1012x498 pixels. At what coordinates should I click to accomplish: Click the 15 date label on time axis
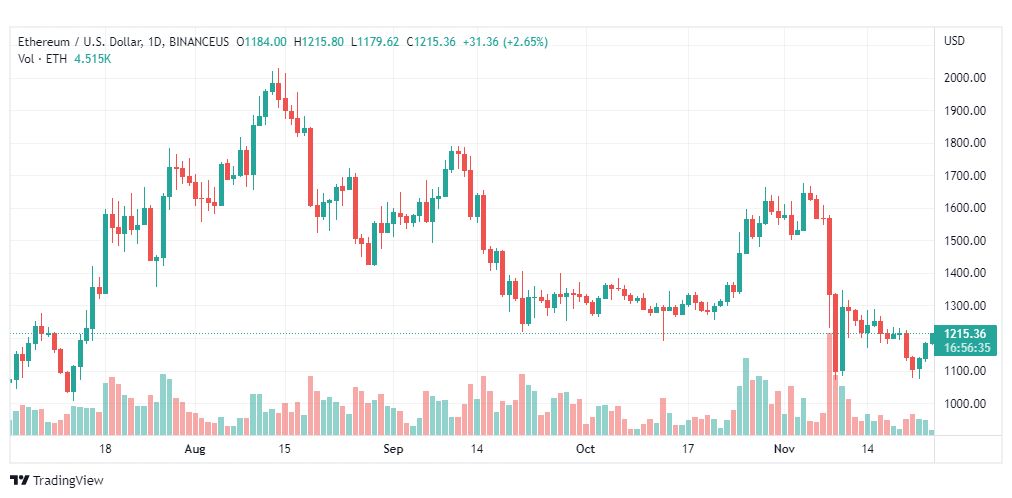(x=284, y=449)
